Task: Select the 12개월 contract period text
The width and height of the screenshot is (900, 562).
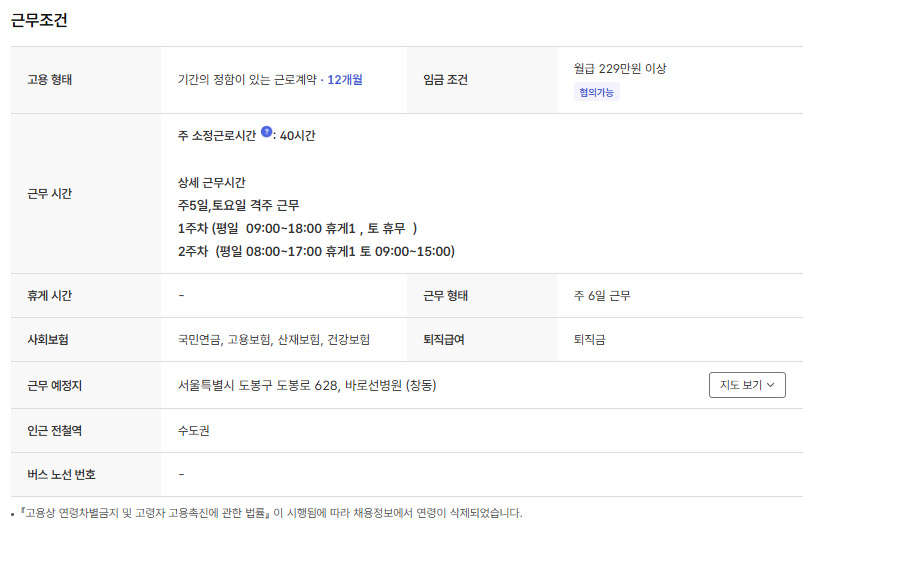Action: coord(345,80)
